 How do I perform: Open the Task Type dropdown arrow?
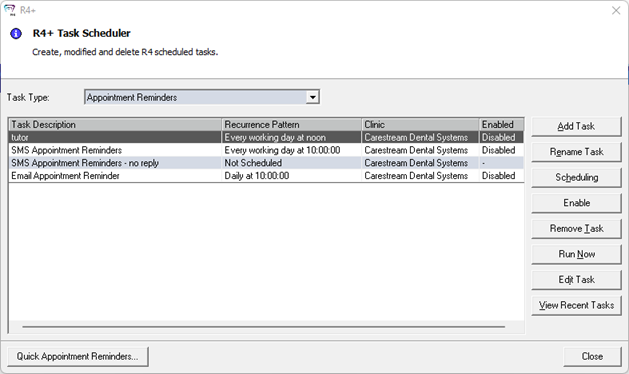coord(312,97)
